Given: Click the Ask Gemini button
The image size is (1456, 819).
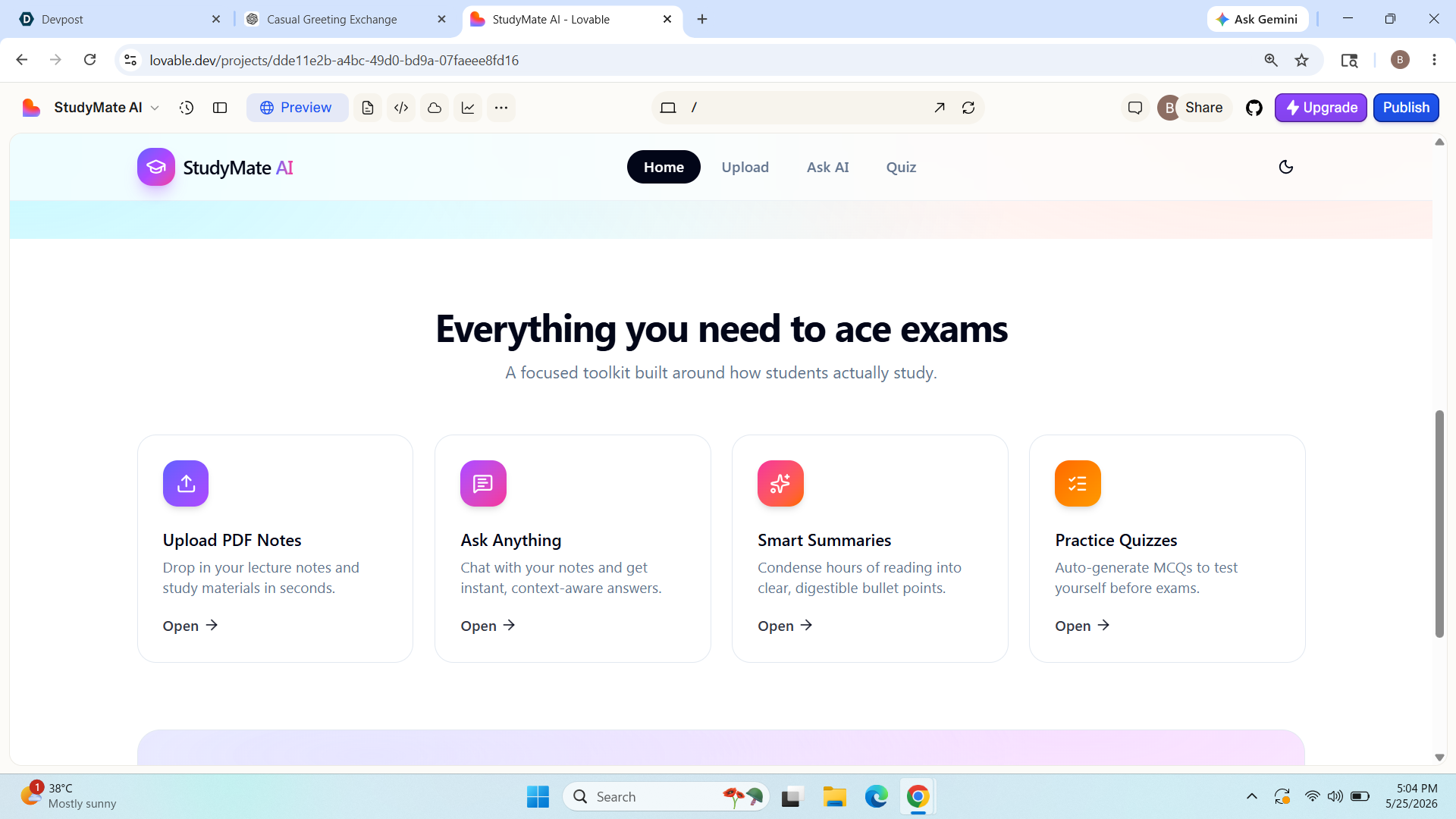Looking at the screenshot, I should pos(1257,19).
